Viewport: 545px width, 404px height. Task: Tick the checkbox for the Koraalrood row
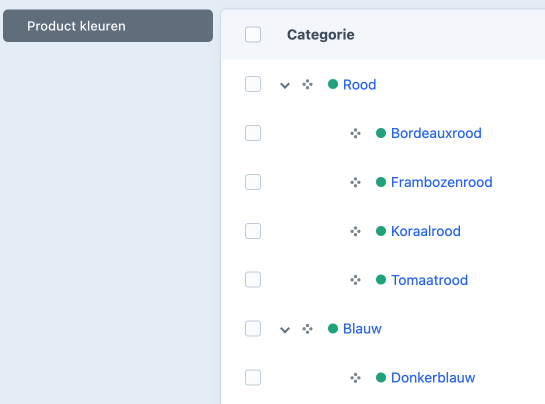point(253,231)
